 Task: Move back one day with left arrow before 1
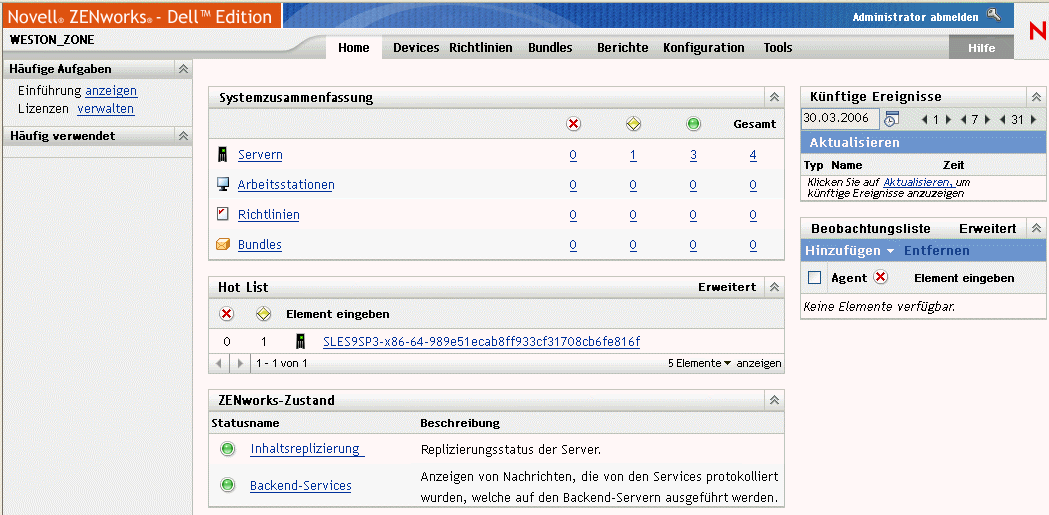(x=925, y=120)
